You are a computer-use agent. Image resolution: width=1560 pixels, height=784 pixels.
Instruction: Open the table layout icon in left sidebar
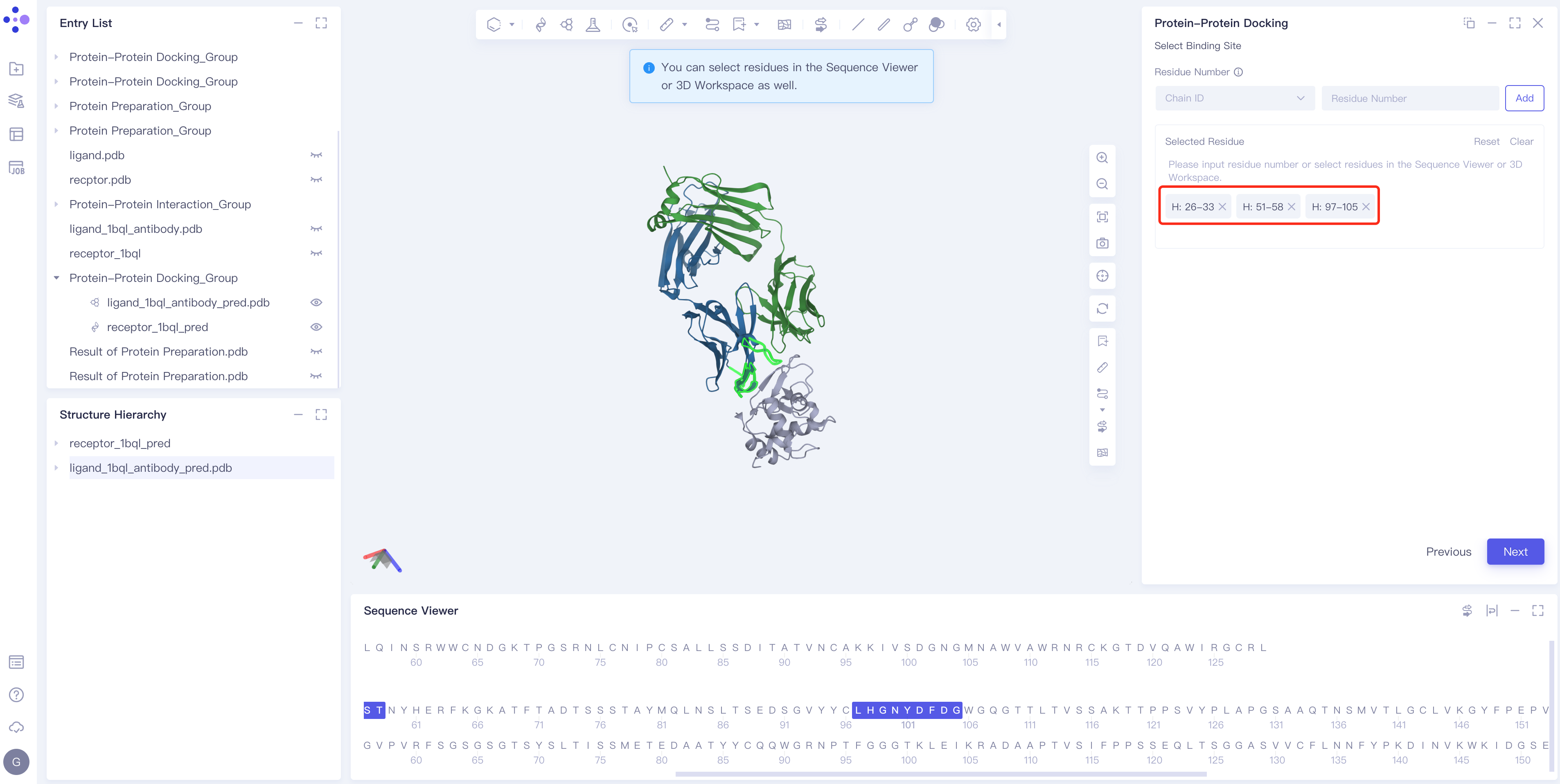click(x=16, y=134)
